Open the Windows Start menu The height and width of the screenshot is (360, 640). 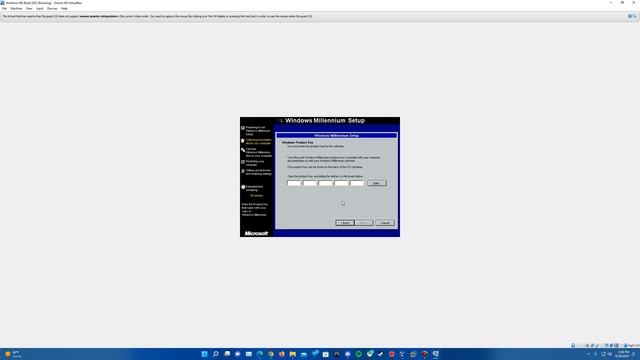[x=204, y=354]
